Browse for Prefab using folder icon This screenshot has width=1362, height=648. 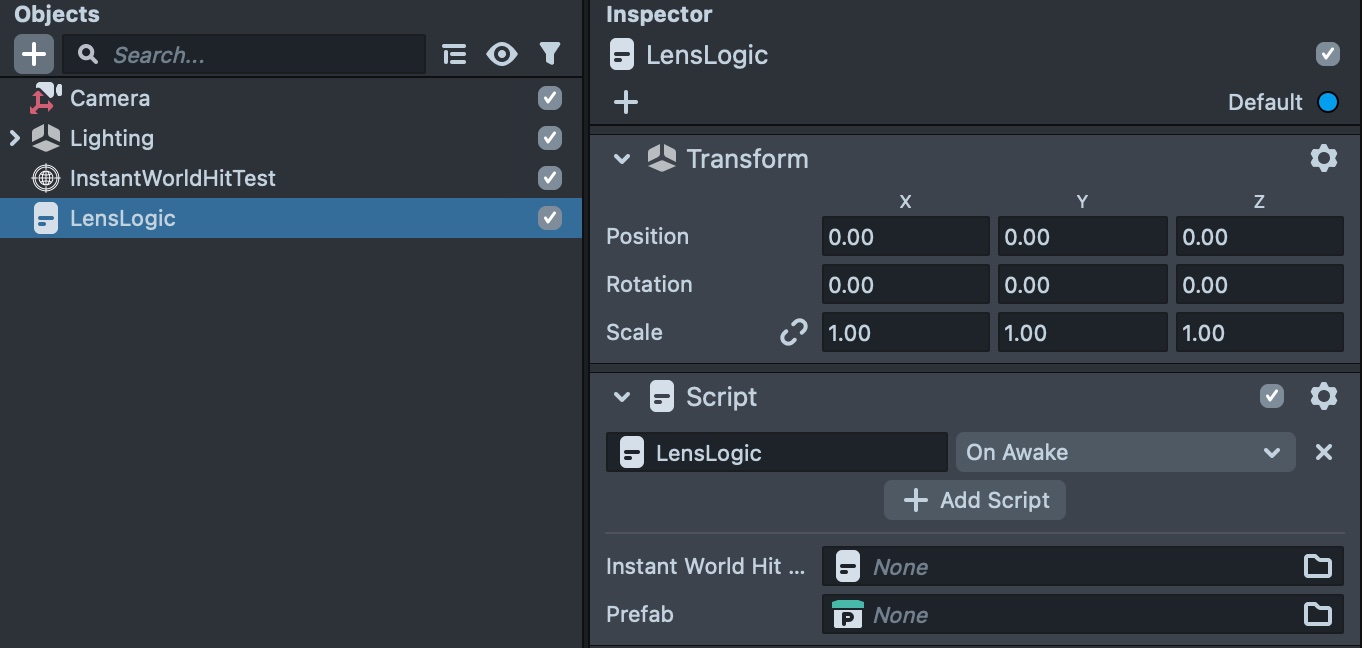point(1317,614)
